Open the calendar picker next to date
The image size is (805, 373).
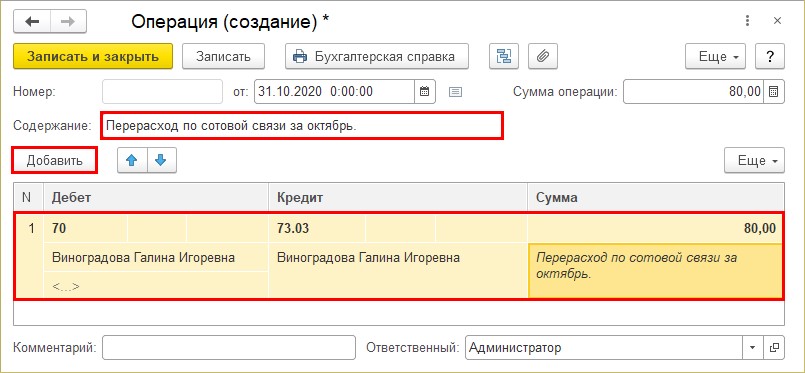(425, 92)
